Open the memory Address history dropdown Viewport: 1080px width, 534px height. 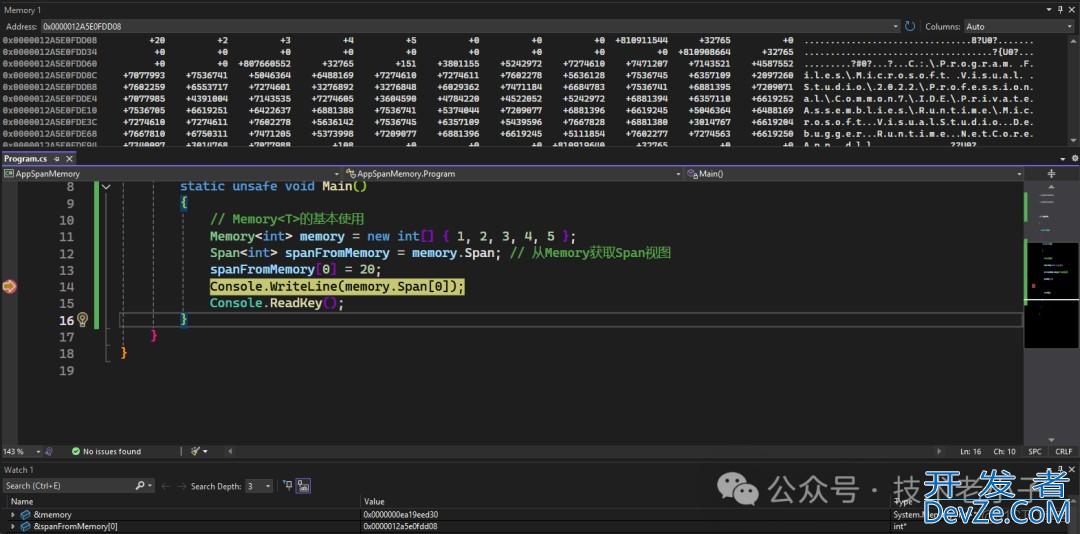tap(896, 26)
